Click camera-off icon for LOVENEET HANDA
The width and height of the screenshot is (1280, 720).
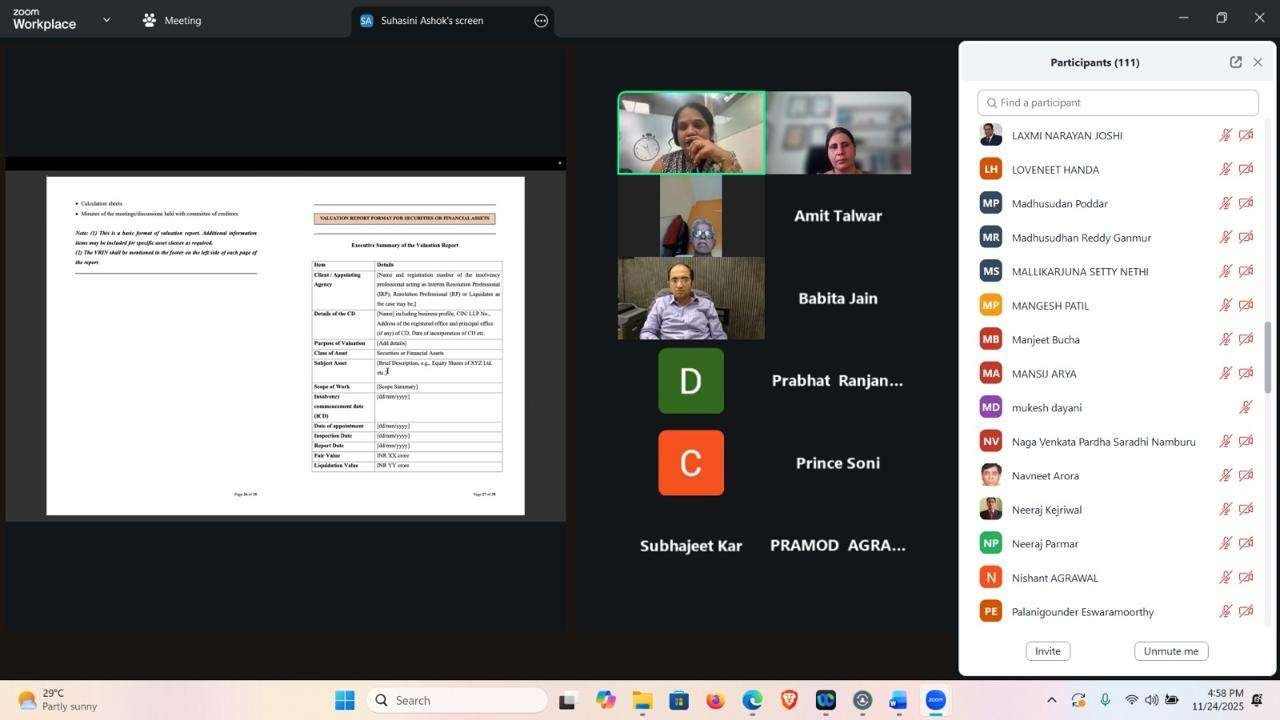(1246, 170)
